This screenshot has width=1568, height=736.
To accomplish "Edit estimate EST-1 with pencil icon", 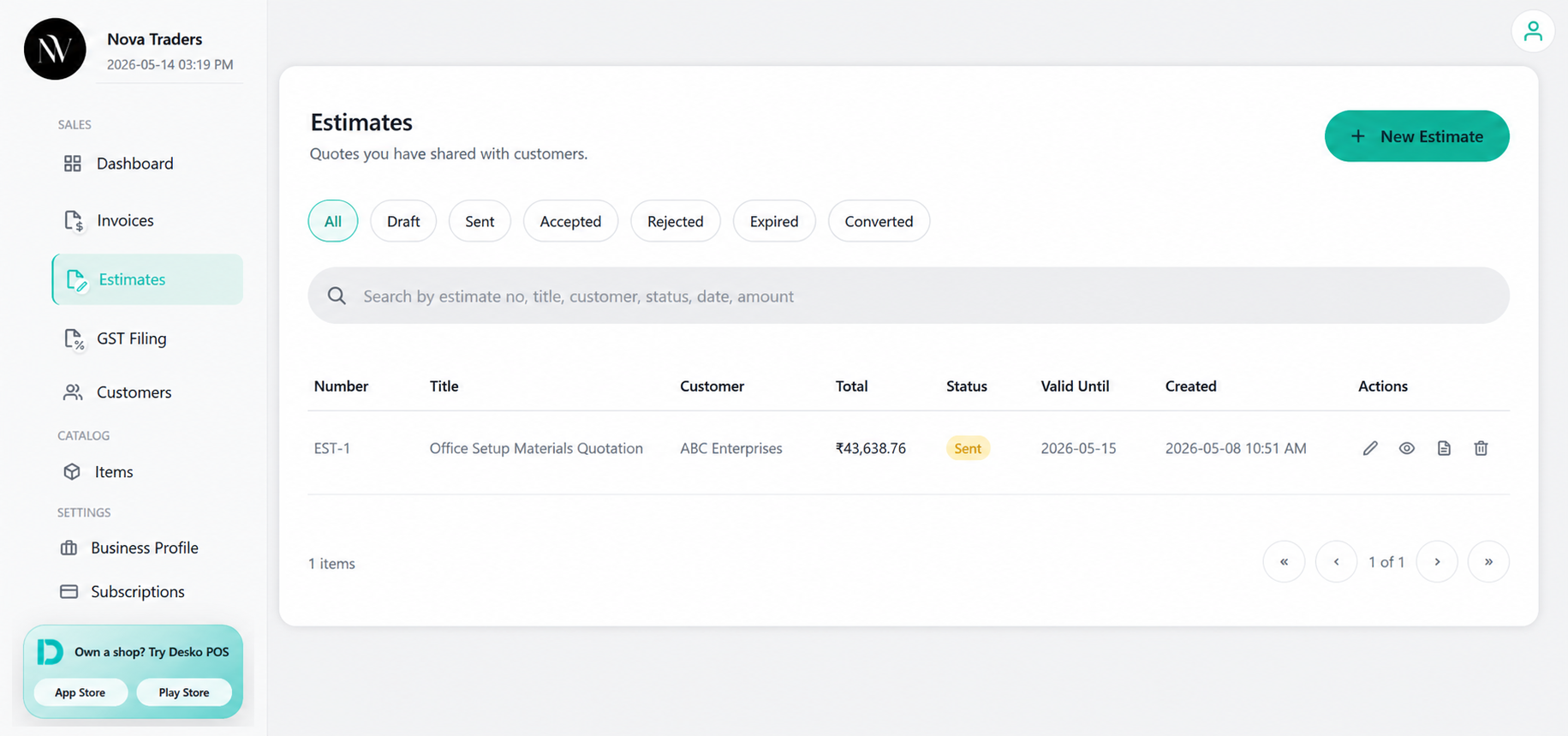I will click(x=1370, y=448).
